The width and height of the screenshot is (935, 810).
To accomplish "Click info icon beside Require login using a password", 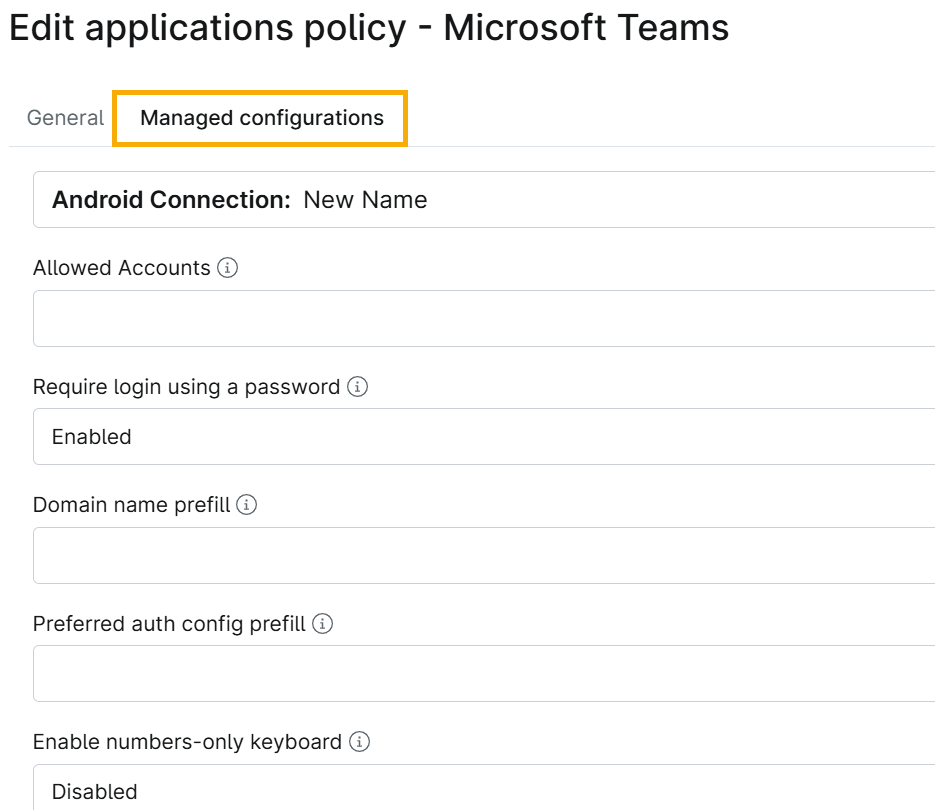I will tap(356, 387).
